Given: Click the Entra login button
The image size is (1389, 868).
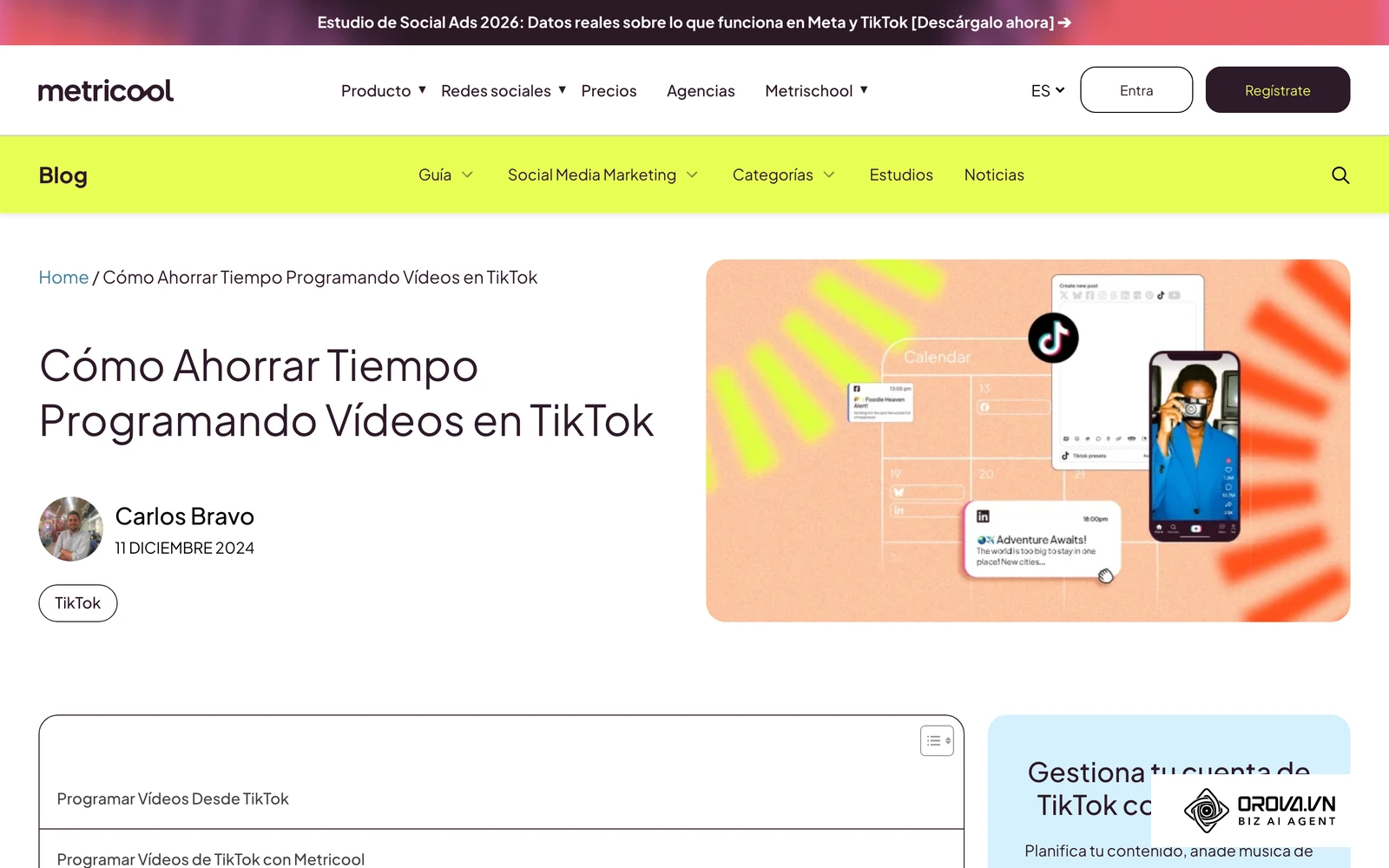Looking at the screenshot, I should [x=1136, y=90].
